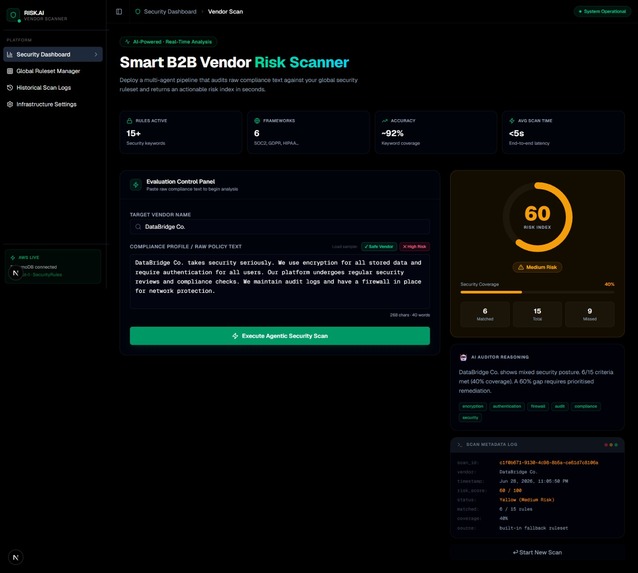This screenshot has width=638, height=573.
Task: Click the audit keyword tag
Action: [560, 407]
